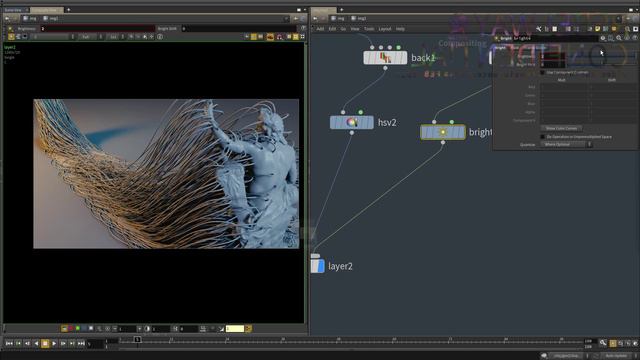The height and width of the screenshot is (360, 640).
Task: Jump to first frame in playbar
Action: (9, 344)
